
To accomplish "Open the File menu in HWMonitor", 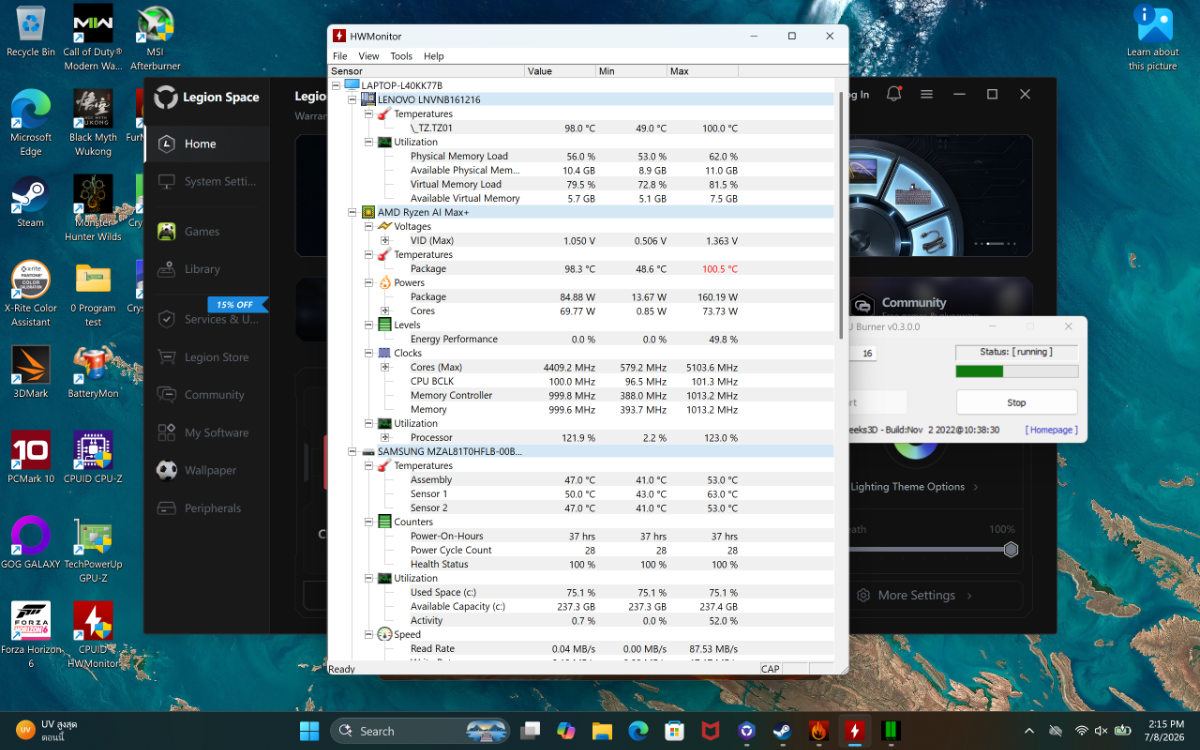I will point(340,56).
